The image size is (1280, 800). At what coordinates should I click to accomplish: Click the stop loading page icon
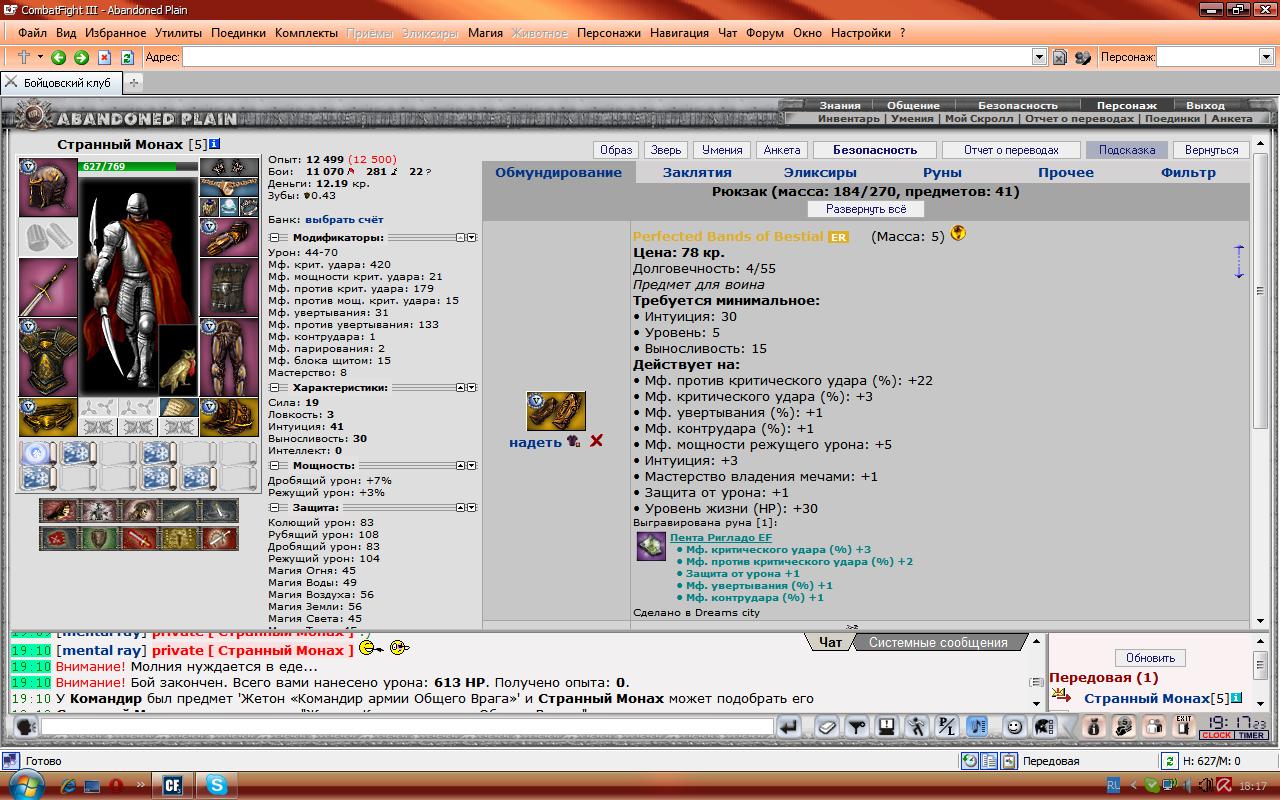click(x=104, y=58)
